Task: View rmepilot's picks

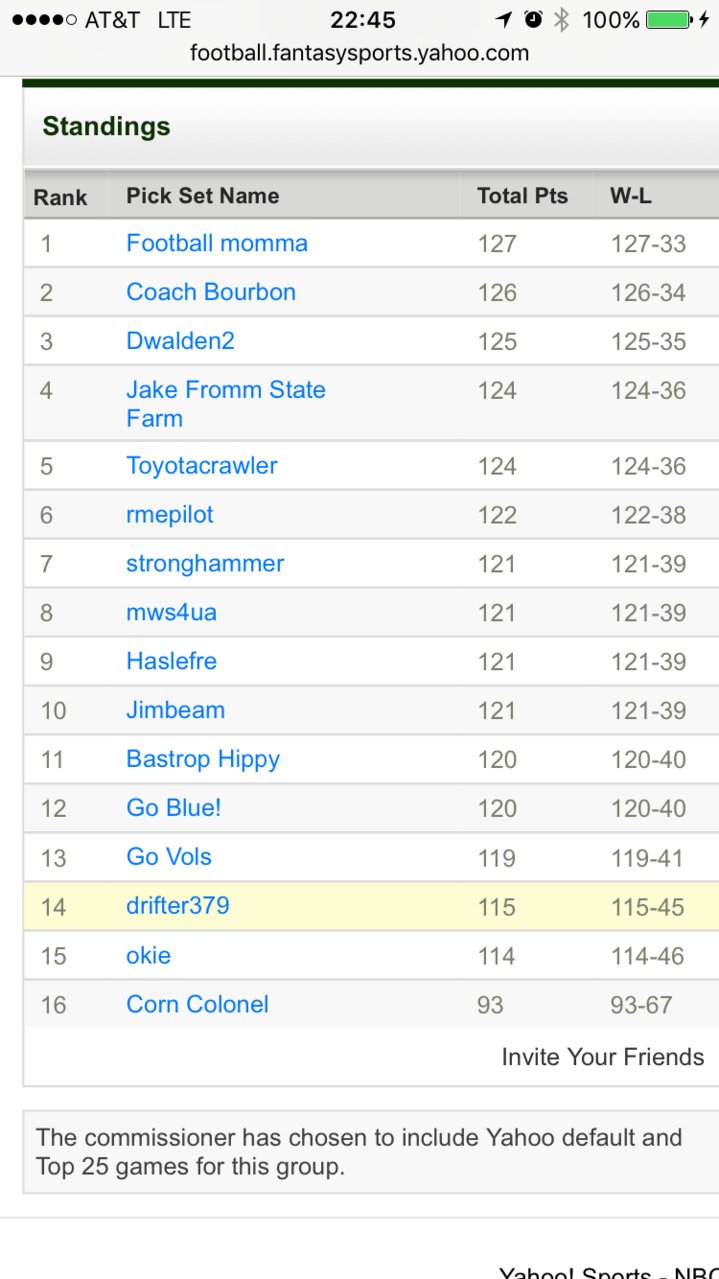Action: point(170,515)
